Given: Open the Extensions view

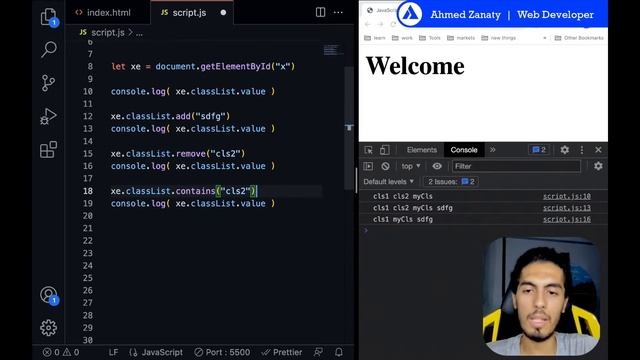Looking at the screenshot, I should point(48,149).
